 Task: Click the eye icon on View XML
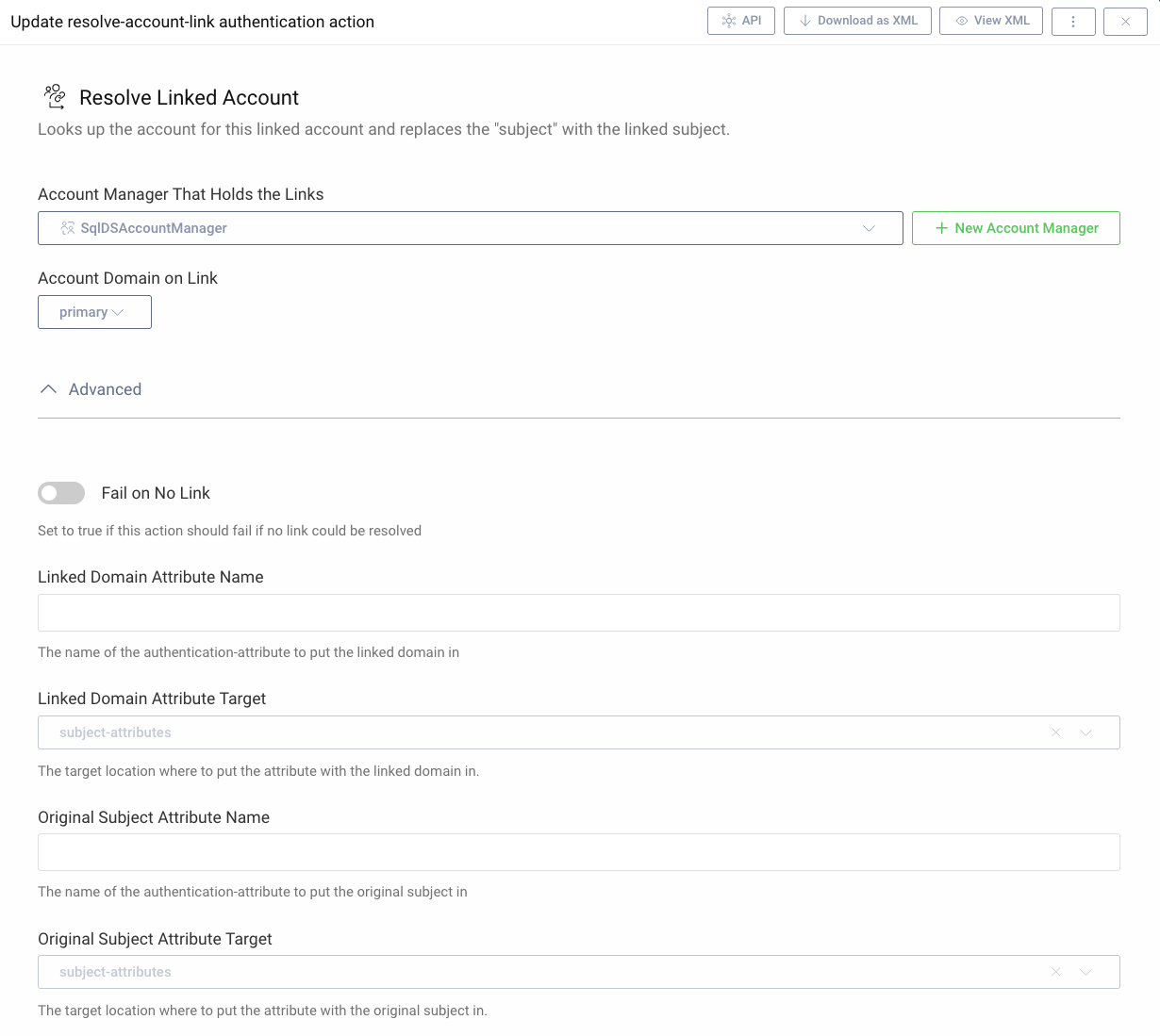point(961,20)
